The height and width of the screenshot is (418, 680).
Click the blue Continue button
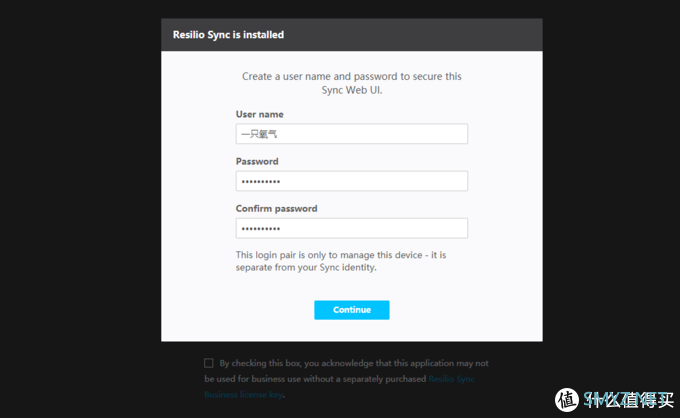click(x=352, y=310)
